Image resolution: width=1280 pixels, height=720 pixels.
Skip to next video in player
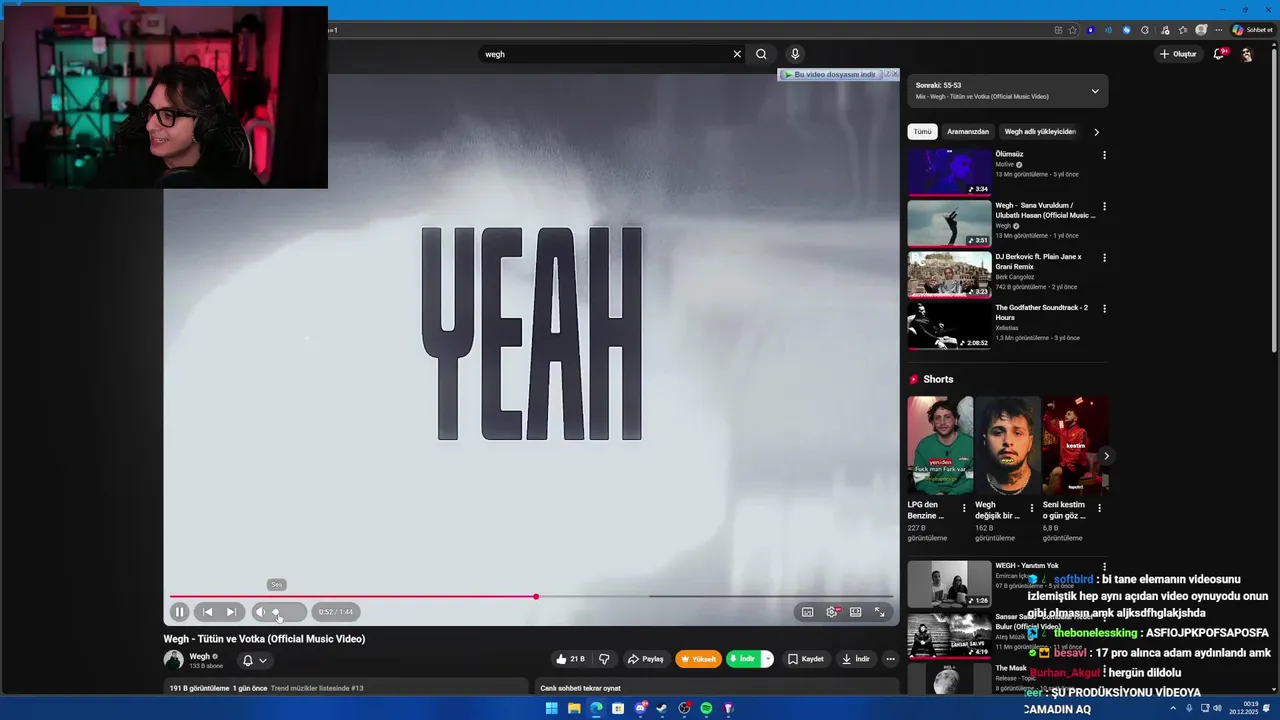click(x=231, y=612)
